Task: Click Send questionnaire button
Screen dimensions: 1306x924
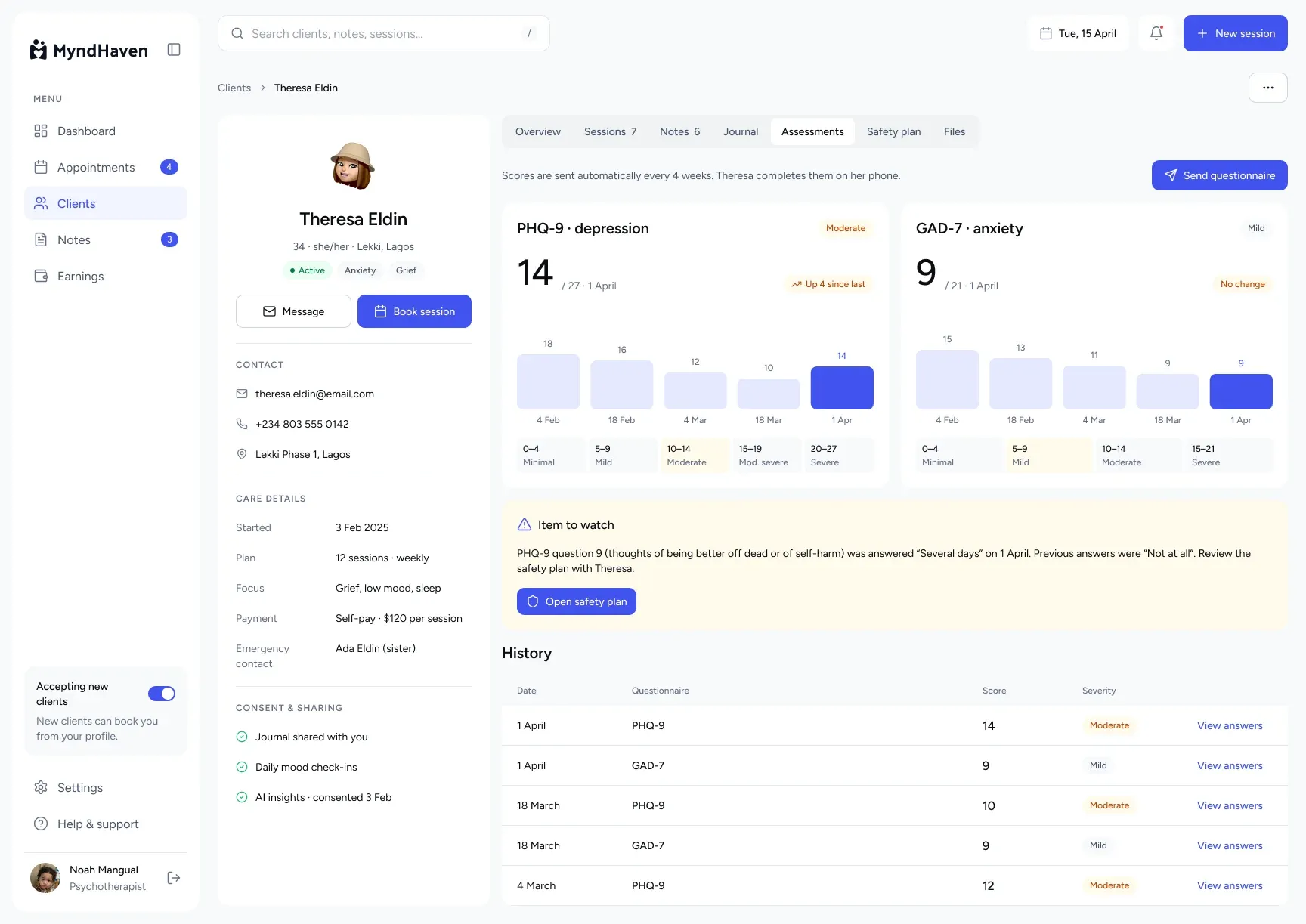Action: click(1220, 175)
